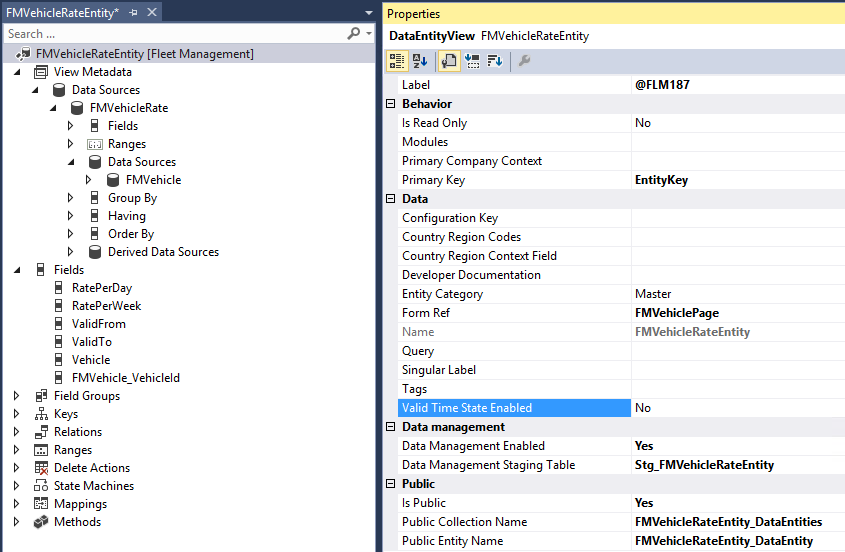Click the nested Data Sources database icon

click(95, 162)
